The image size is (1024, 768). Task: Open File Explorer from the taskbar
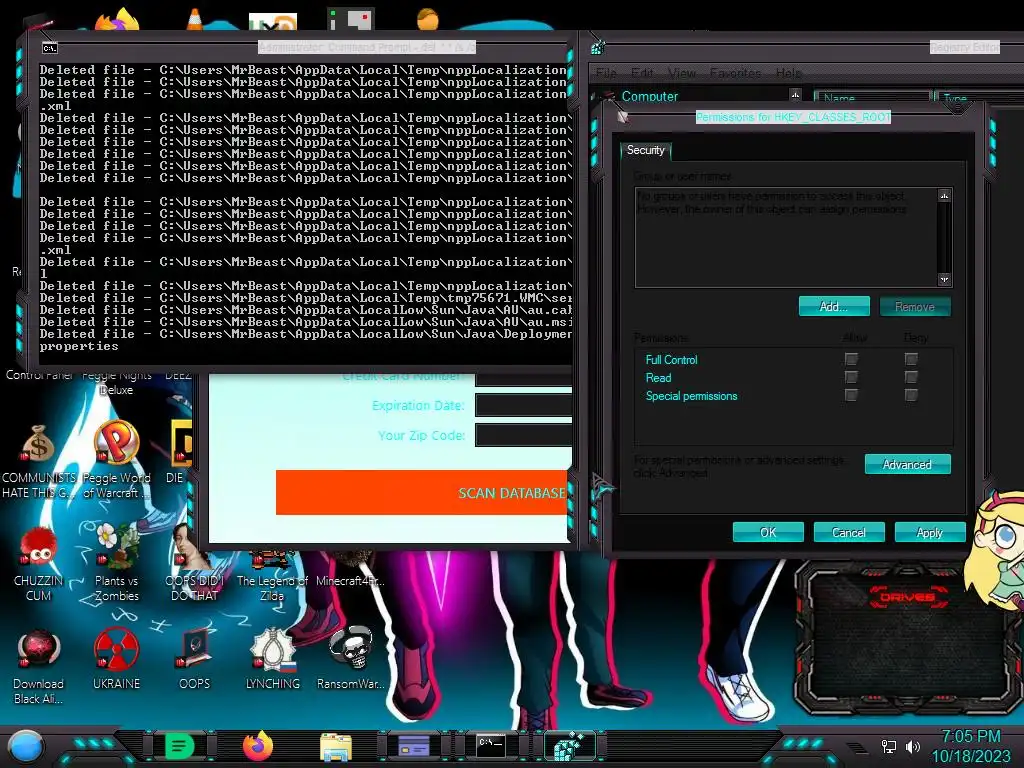[336, 746]
